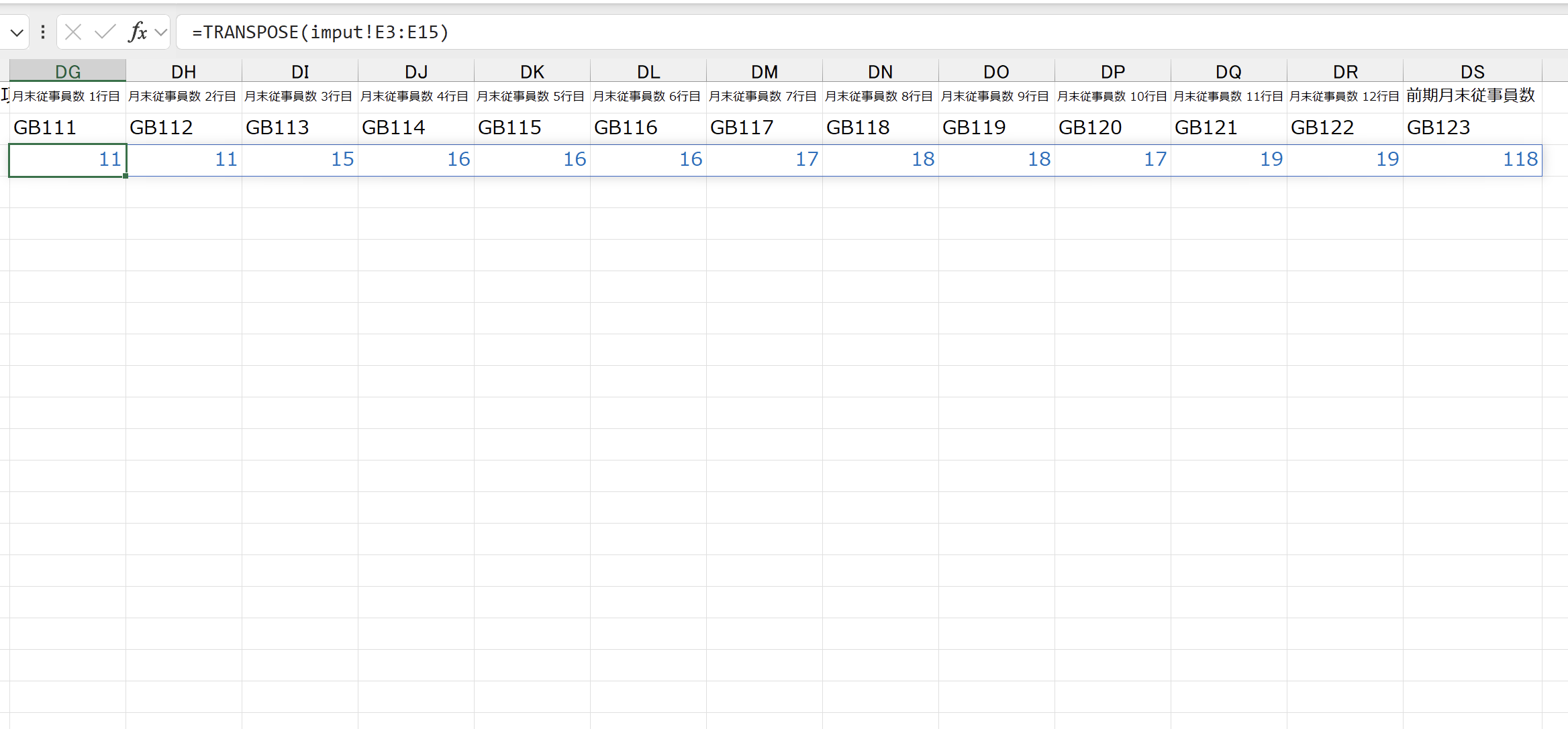
Task: Click the fx Insert Function icon
Action: point(137,32)
